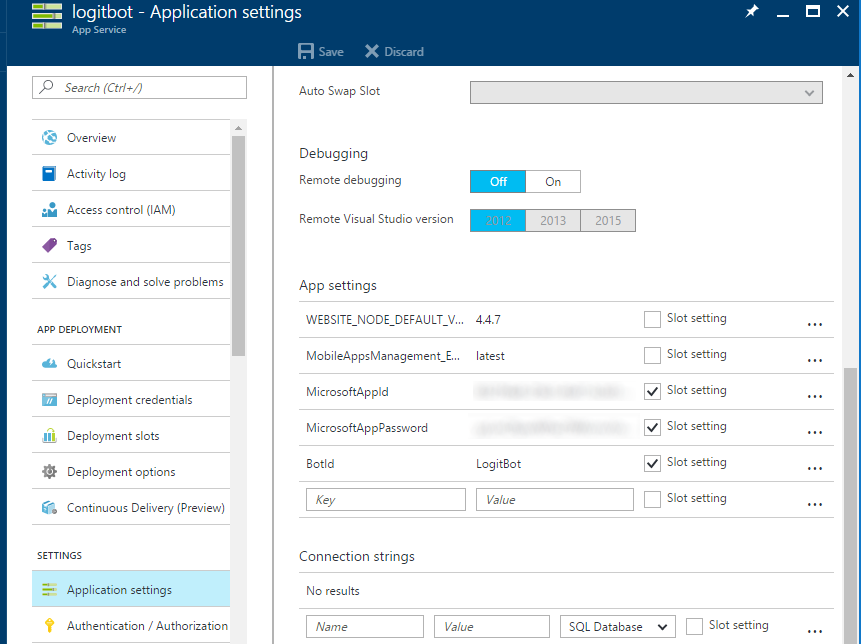Click the Save floppy disk icon

coord(306,52)
